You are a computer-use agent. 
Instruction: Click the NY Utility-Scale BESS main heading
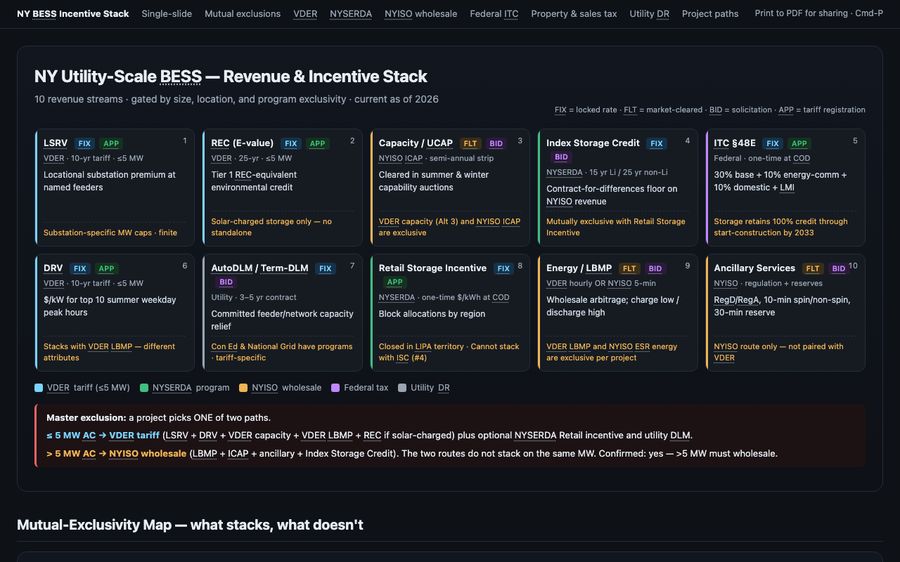pyautogui.click(x=231, y=76)
